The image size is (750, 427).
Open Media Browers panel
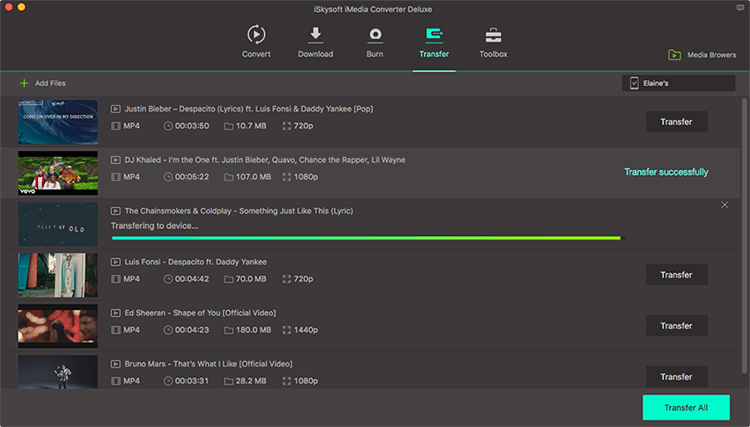click(702, 55)
